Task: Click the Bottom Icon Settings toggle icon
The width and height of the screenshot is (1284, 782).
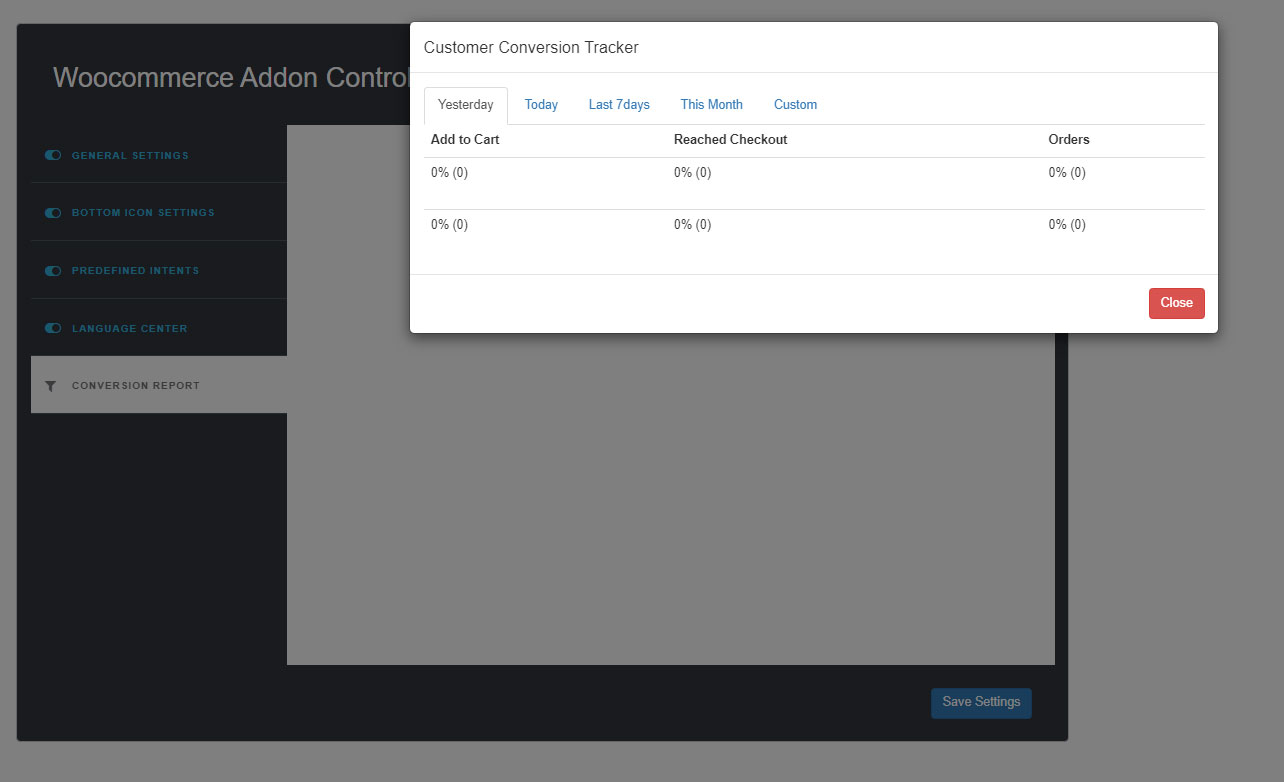Action: coord(53,213)
